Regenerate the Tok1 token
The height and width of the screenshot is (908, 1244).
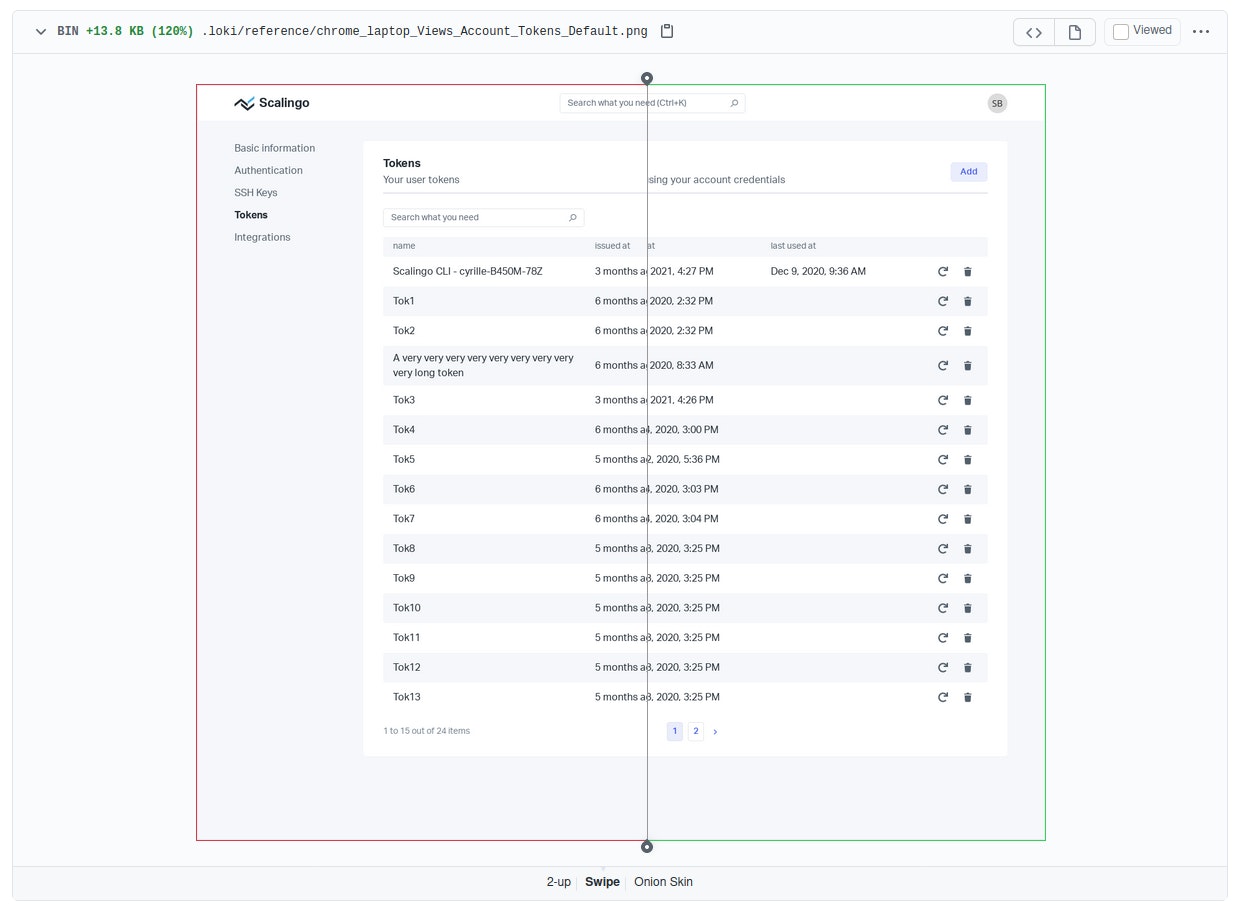(941, 301)
